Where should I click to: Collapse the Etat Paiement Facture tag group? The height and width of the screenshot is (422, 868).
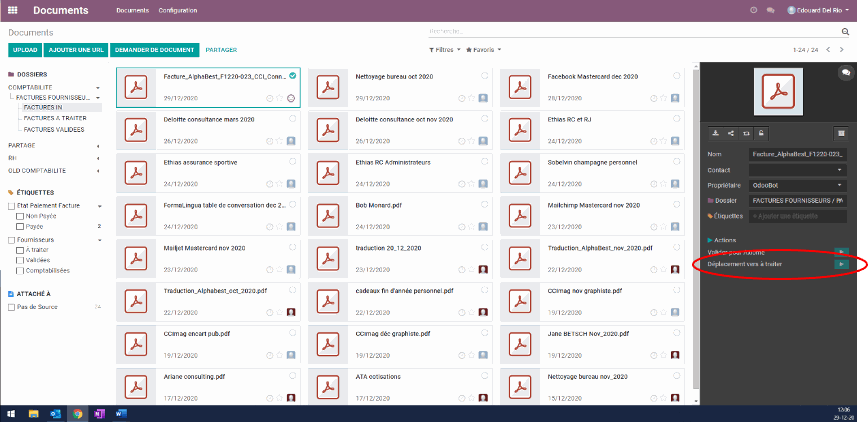tap(100, 206)
